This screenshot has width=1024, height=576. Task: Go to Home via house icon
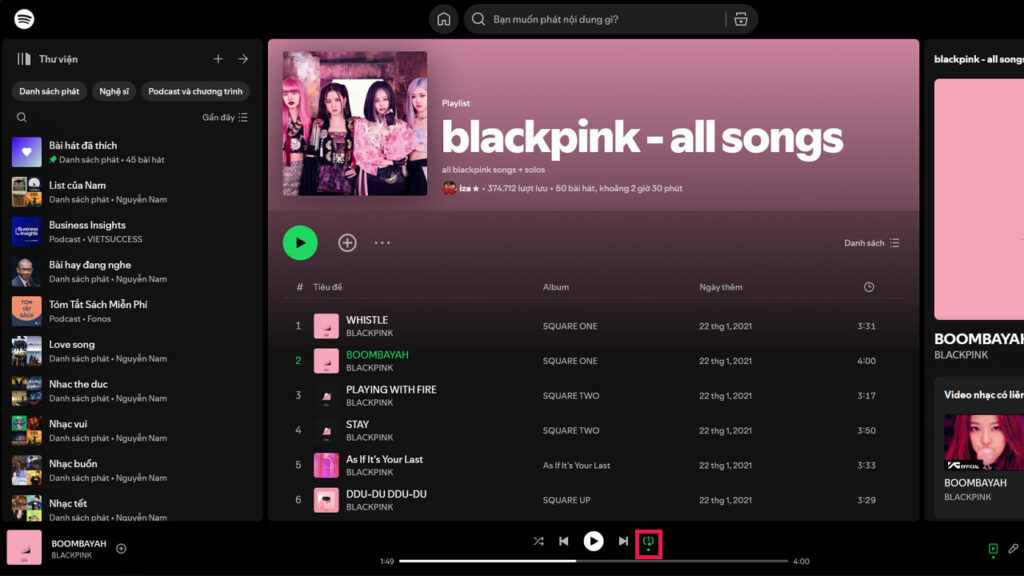click(443, 19)
